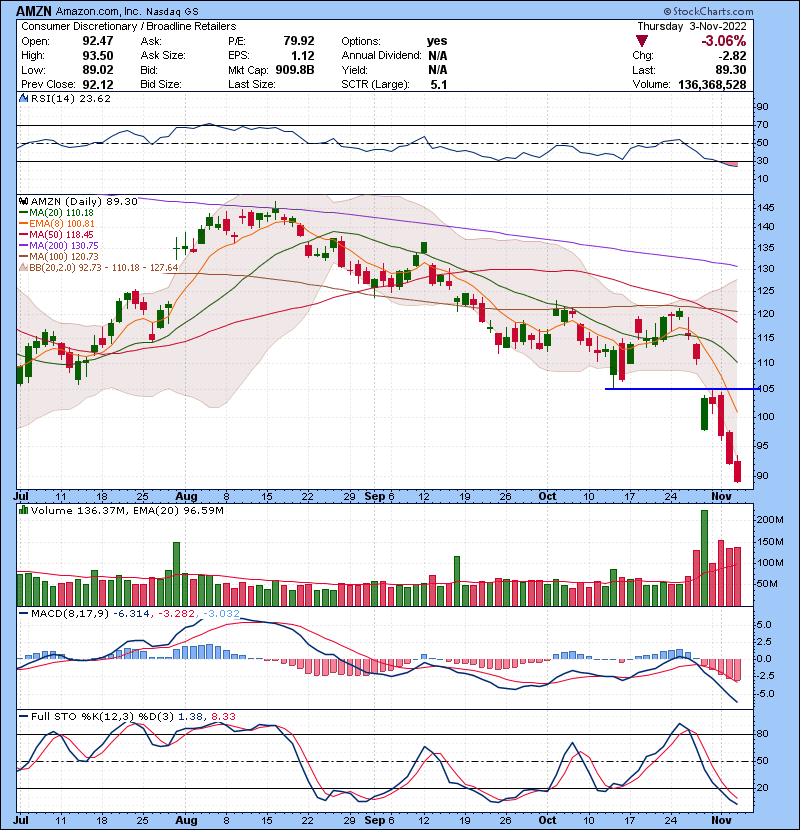Click the P/E value 79.92
The width and height of the screenshot is (800, 830).
point(299,41)
